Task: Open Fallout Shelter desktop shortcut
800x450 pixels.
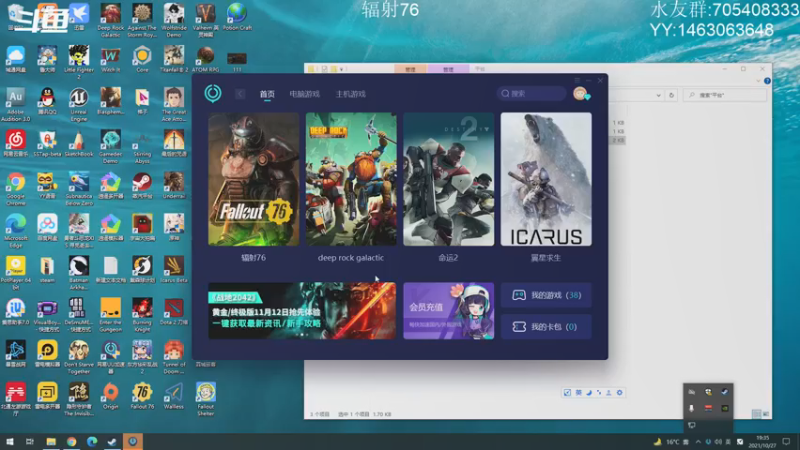Action: 206,399
